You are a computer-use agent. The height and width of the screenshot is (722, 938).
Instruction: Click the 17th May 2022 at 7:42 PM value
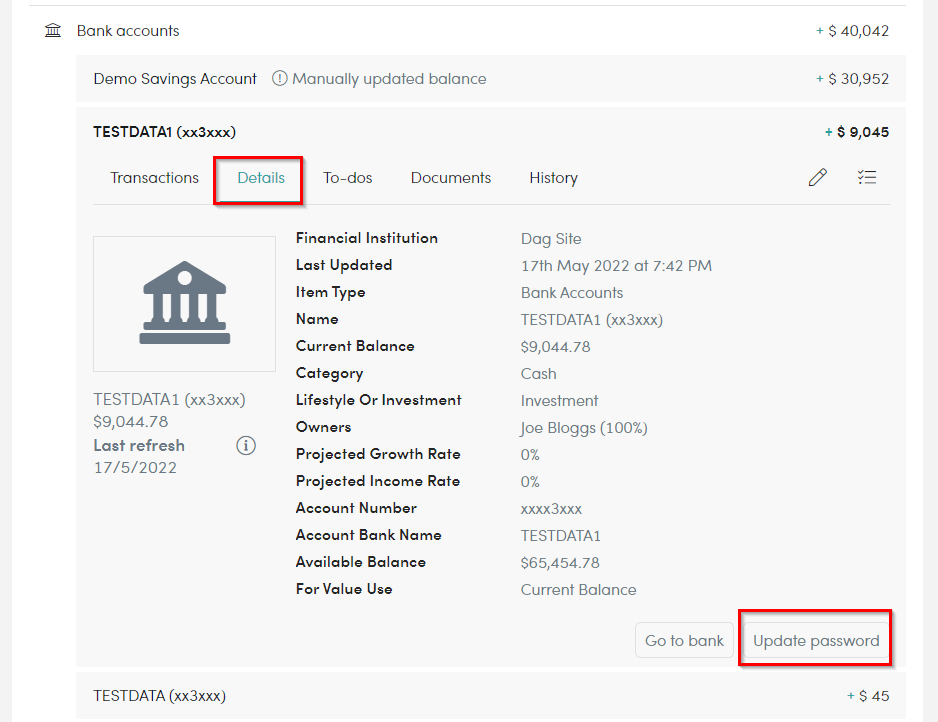pyautogui.click(x=616, y=266)
